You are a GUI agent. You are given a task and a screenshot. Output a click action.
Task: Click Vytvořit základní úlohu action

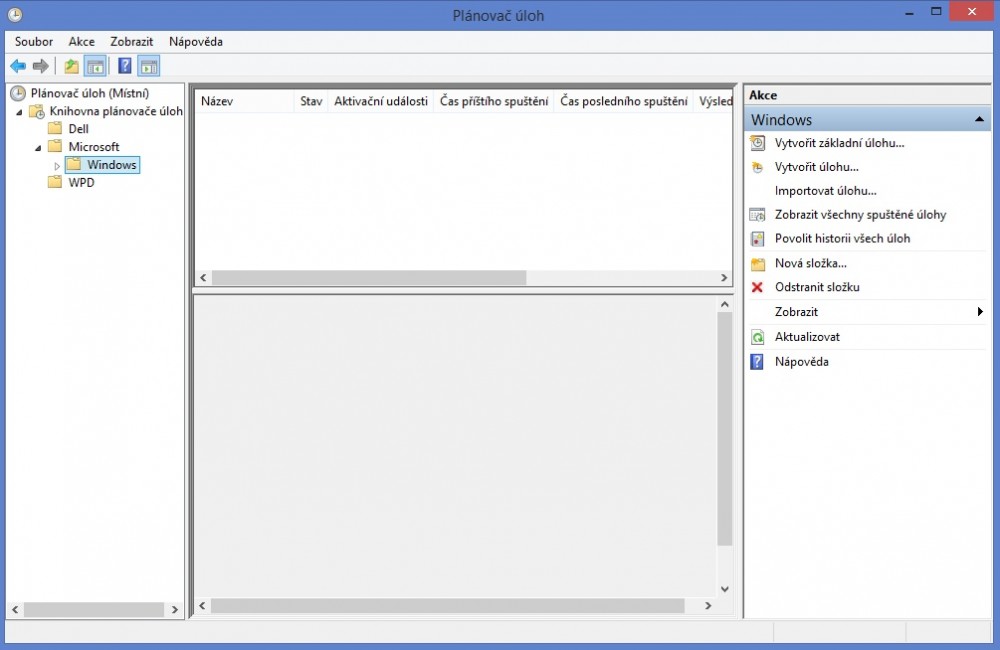click(x=839, y=143)
